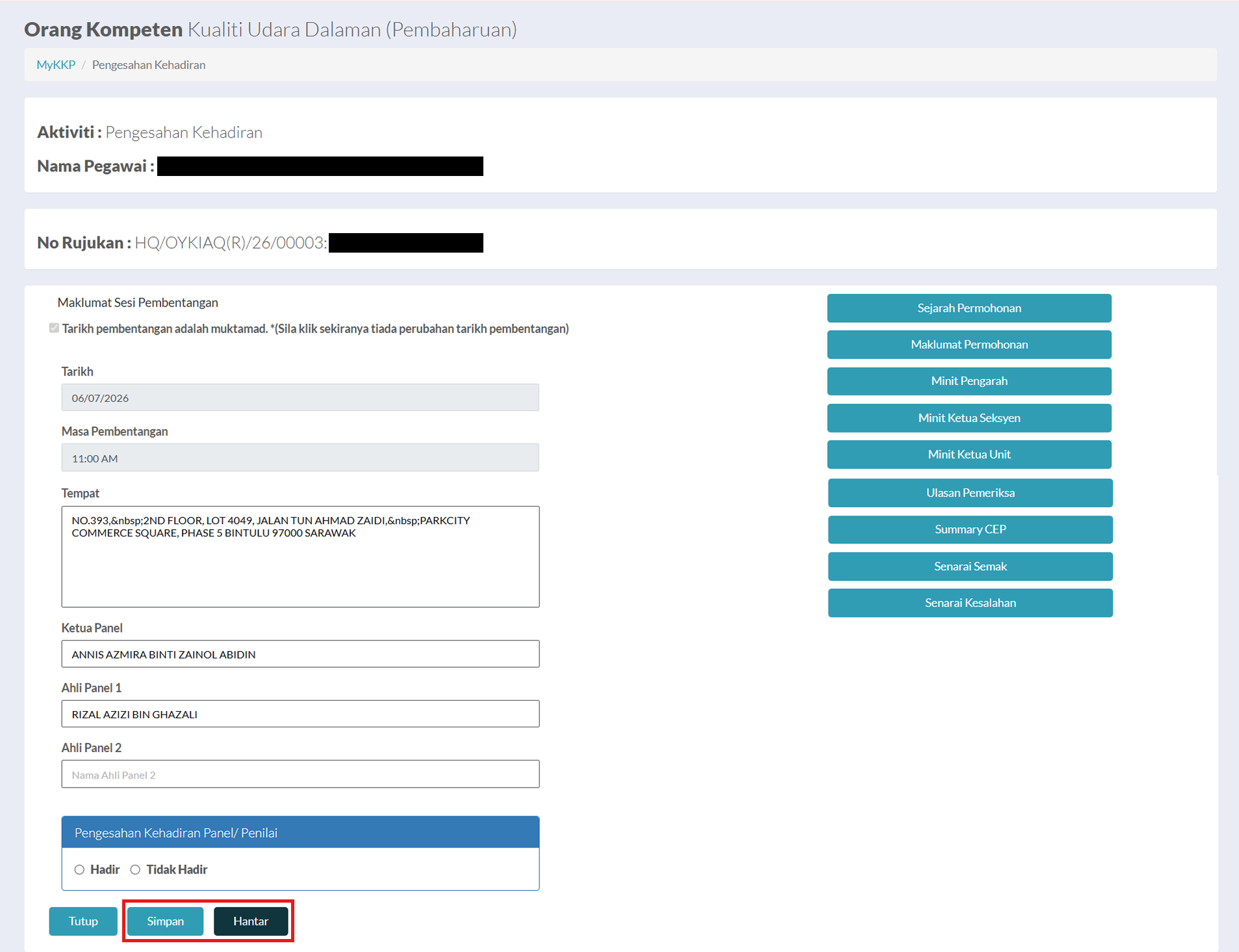Image resolution: width=1239 pixels, height=952 pixels.
Task: Save the form with Simpan
Action: (x=165, y=921)
